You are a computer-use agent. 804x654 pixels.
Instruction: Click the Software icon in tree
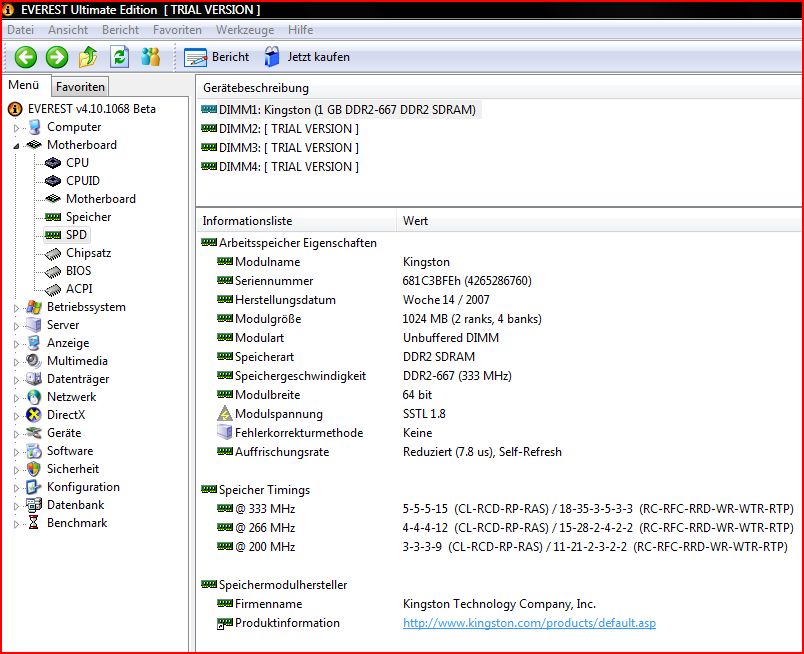(34, 451)
